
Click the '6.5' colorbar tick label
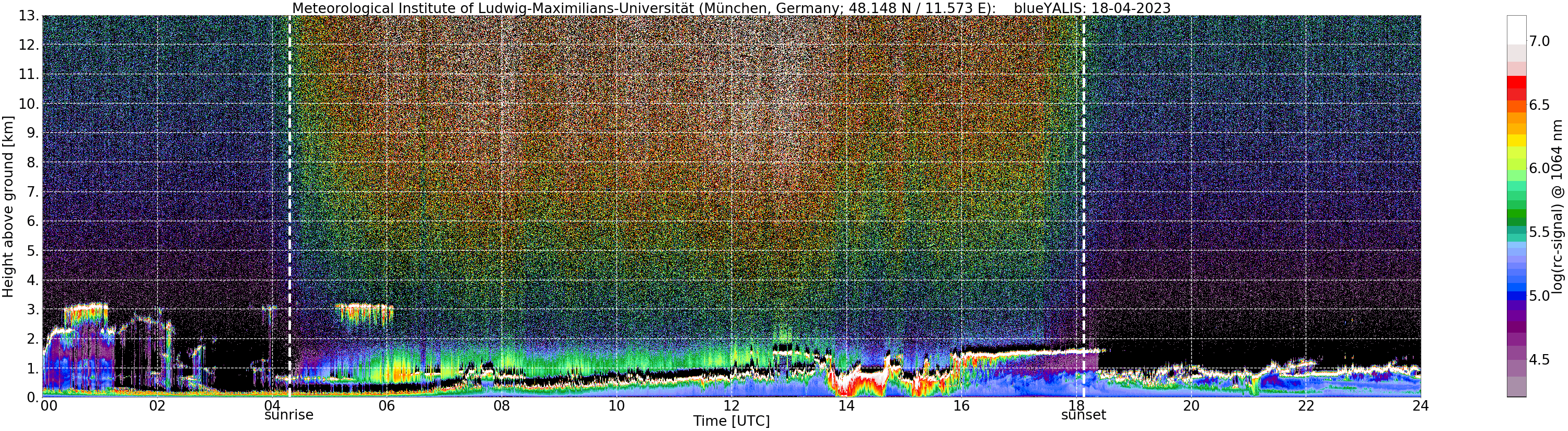(x=1539, y=105)
